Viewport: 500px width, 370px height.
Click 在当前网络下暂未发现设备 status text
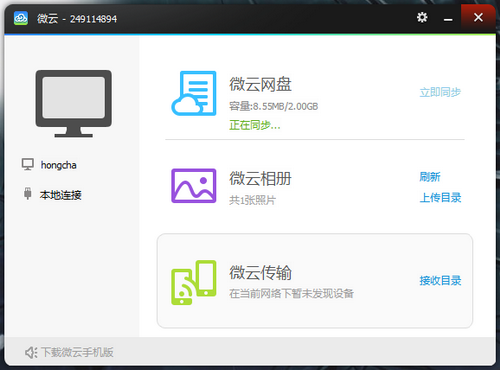(x=291, y=294)
